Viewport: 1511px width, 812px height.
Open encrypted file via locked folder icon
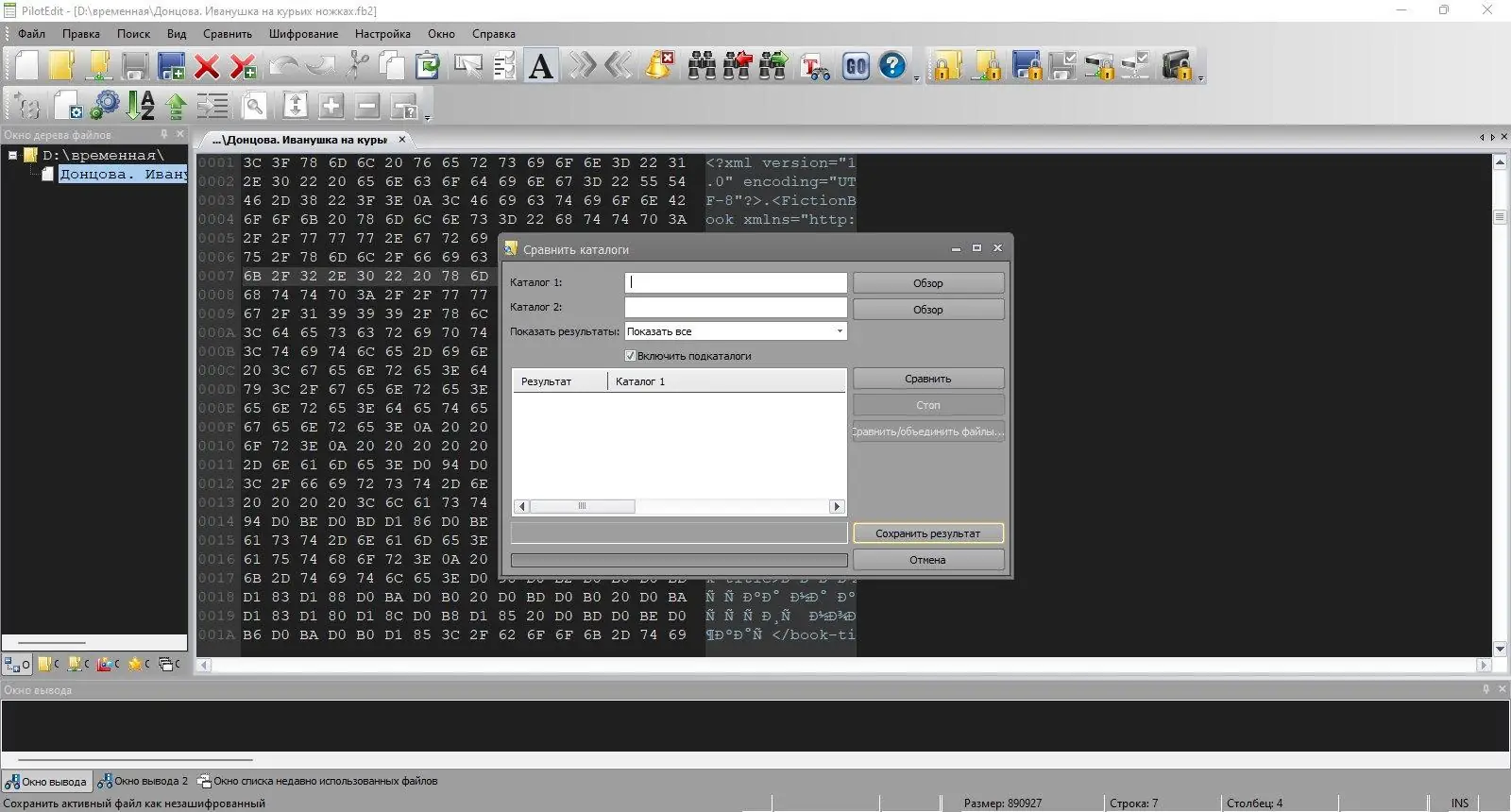point(948,66)
